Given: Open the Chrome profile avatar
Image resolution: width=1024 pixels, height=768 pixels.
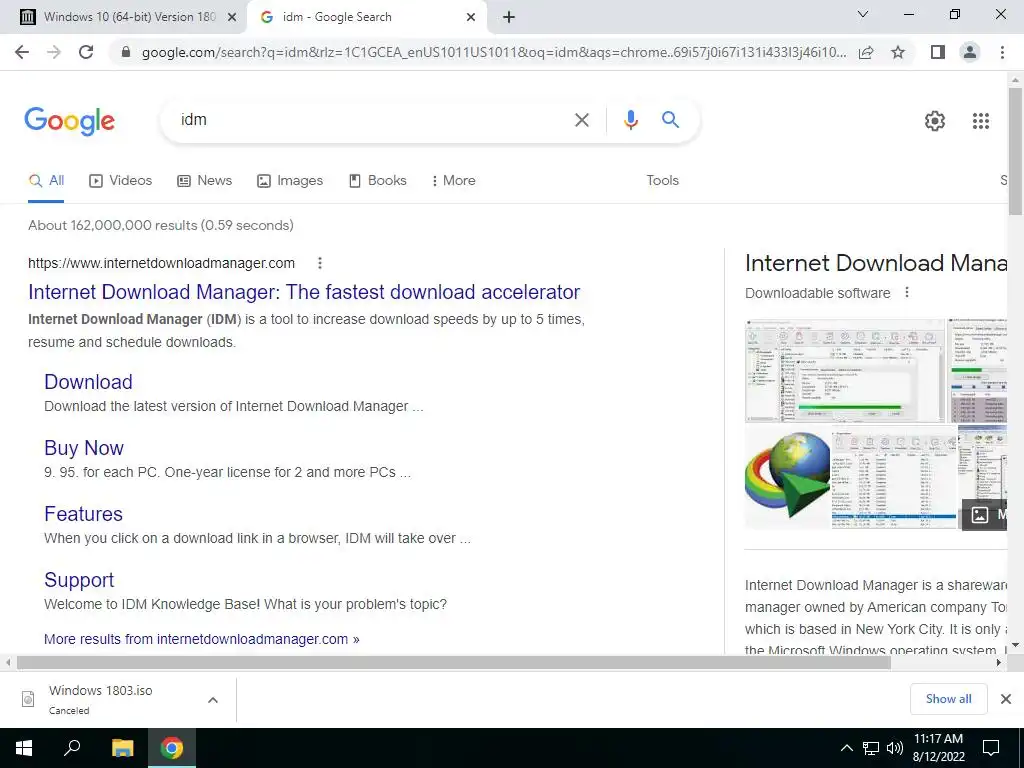Looking at the screenshot, I should pyautogui.click(x=970, y=52).
